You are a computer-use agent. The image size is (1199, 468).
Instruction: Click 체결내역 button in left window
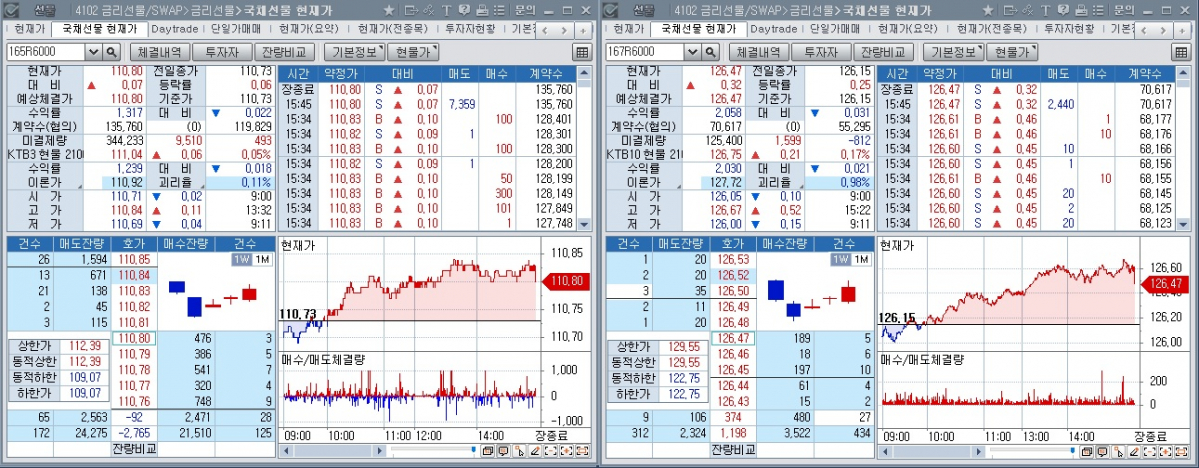click(159, 52)
